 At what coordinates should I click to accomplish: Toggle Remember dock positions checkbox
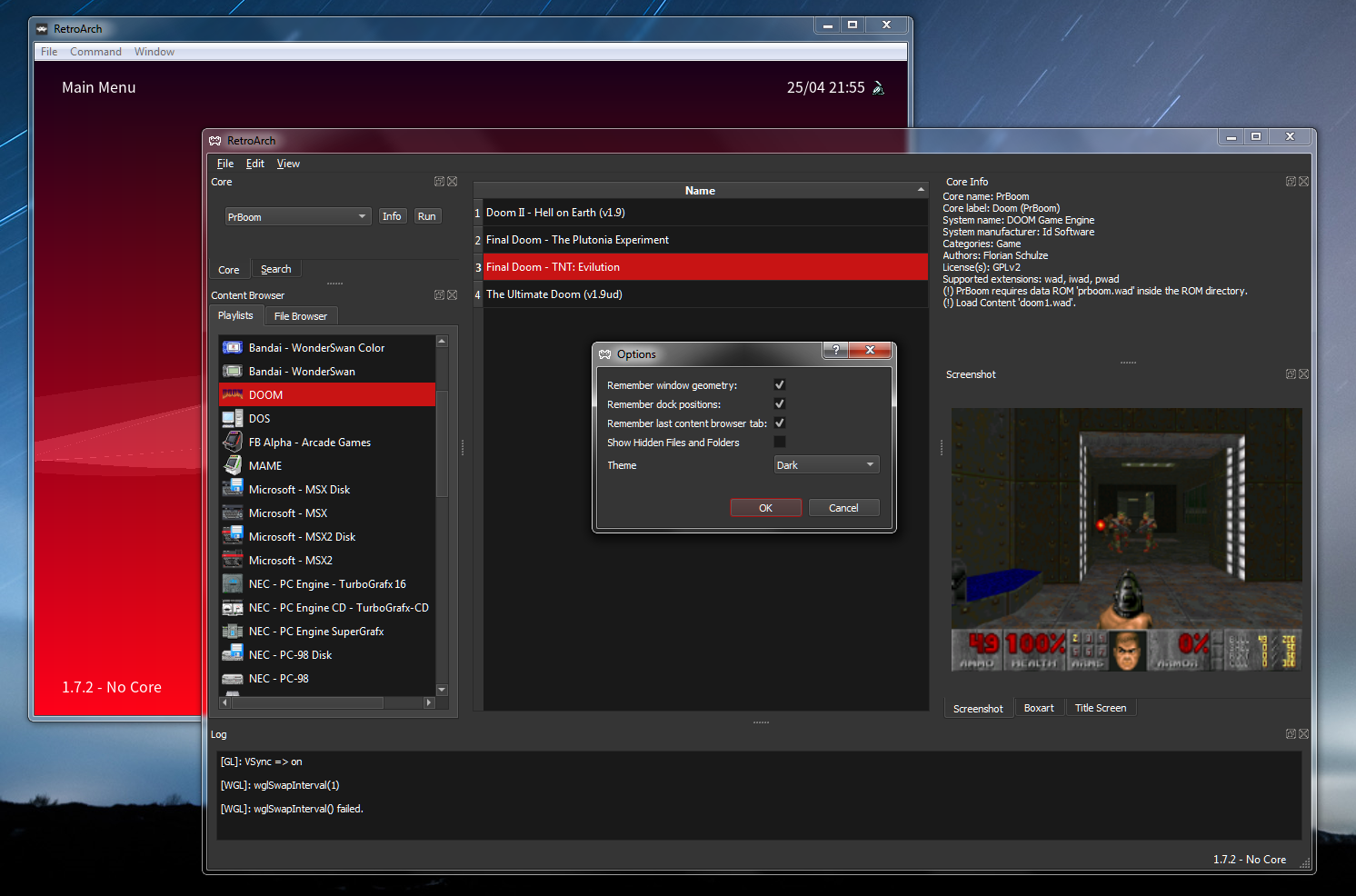coord(779,404)
